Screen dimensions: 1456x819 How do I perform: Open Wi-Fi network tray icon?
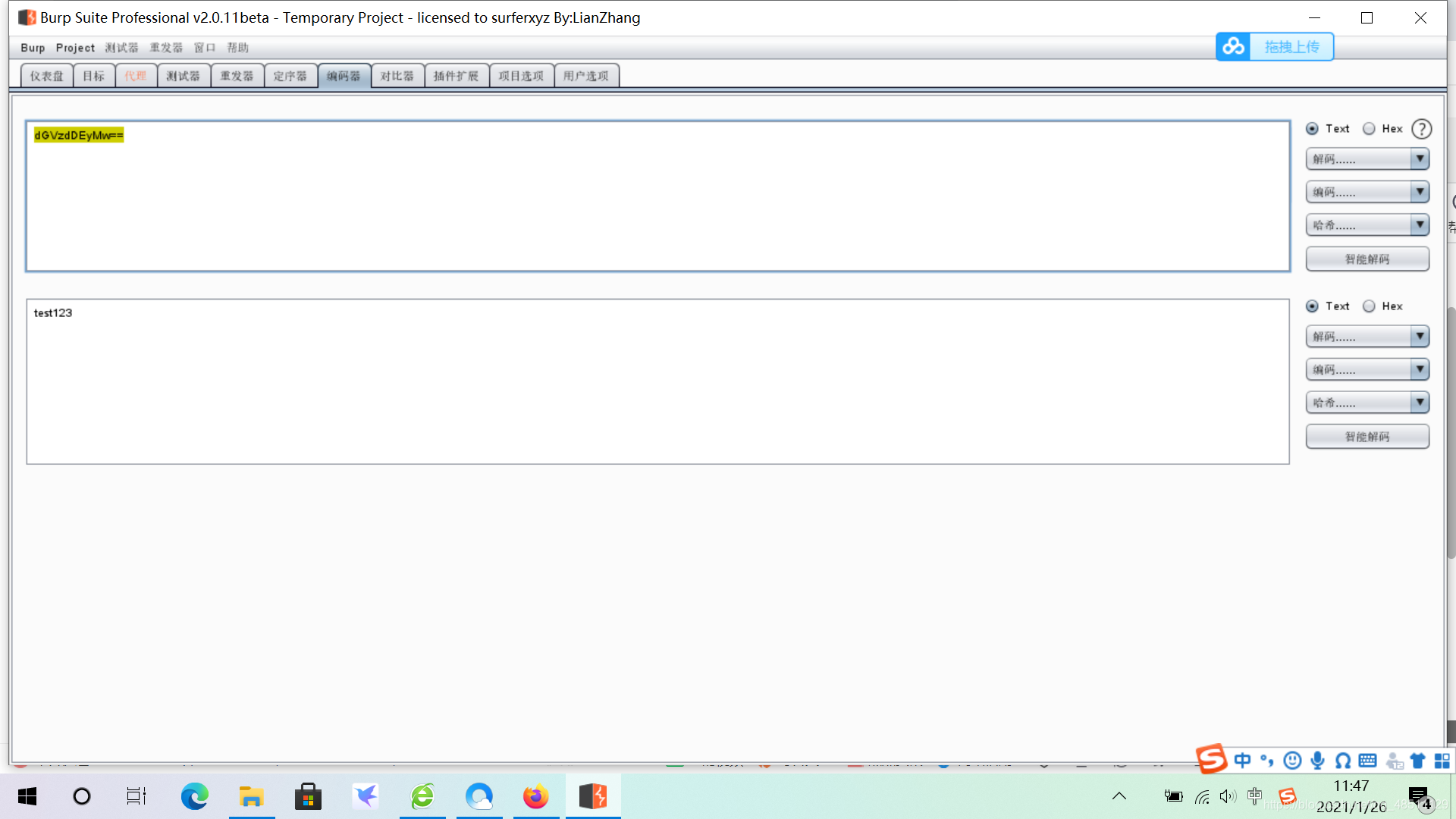pos(1202,796)
